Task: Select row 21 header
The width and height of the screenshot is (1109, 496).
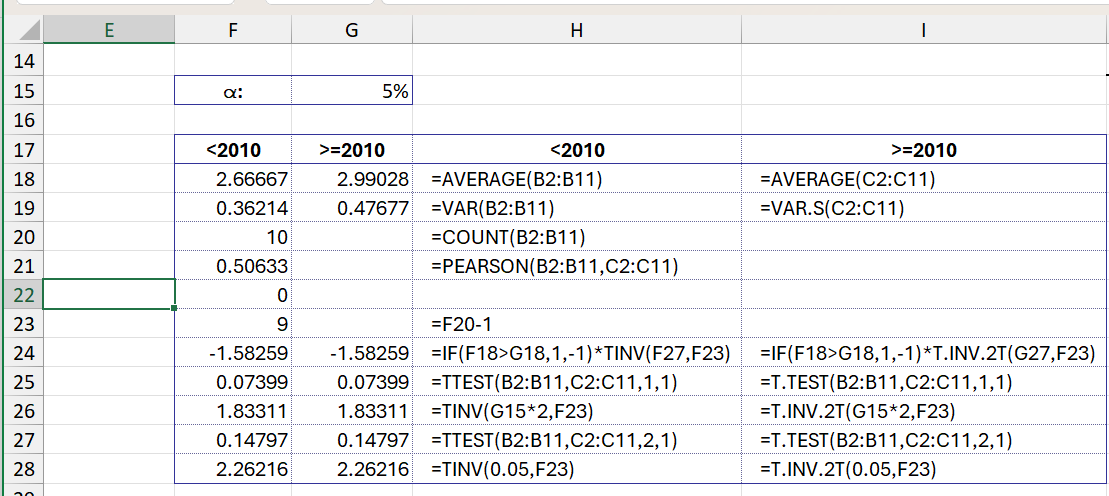Action: pyautogui.click(x=23, y=266)
